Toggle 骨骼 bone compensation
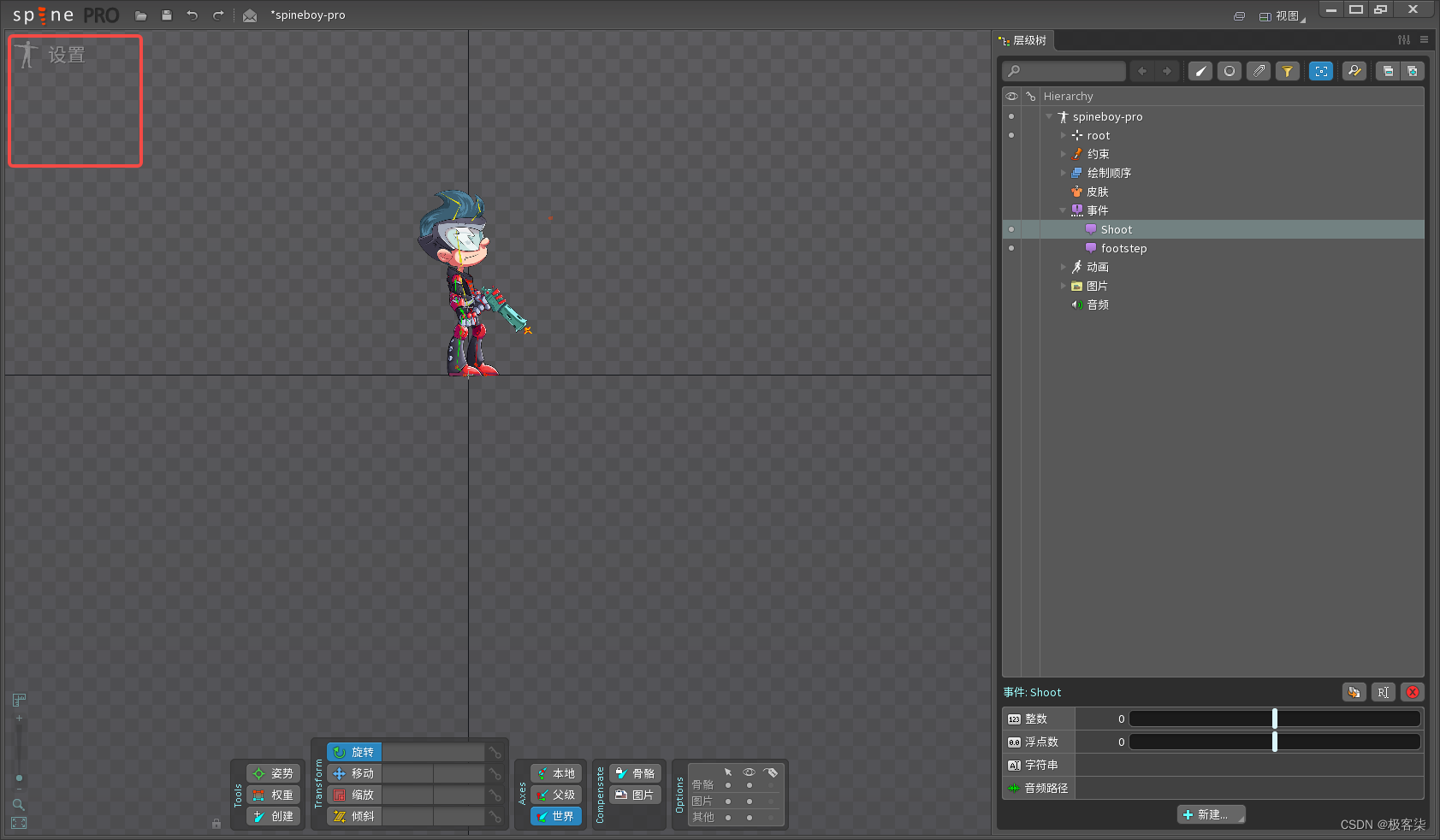The image size is (1440, 840). (635, 773)
